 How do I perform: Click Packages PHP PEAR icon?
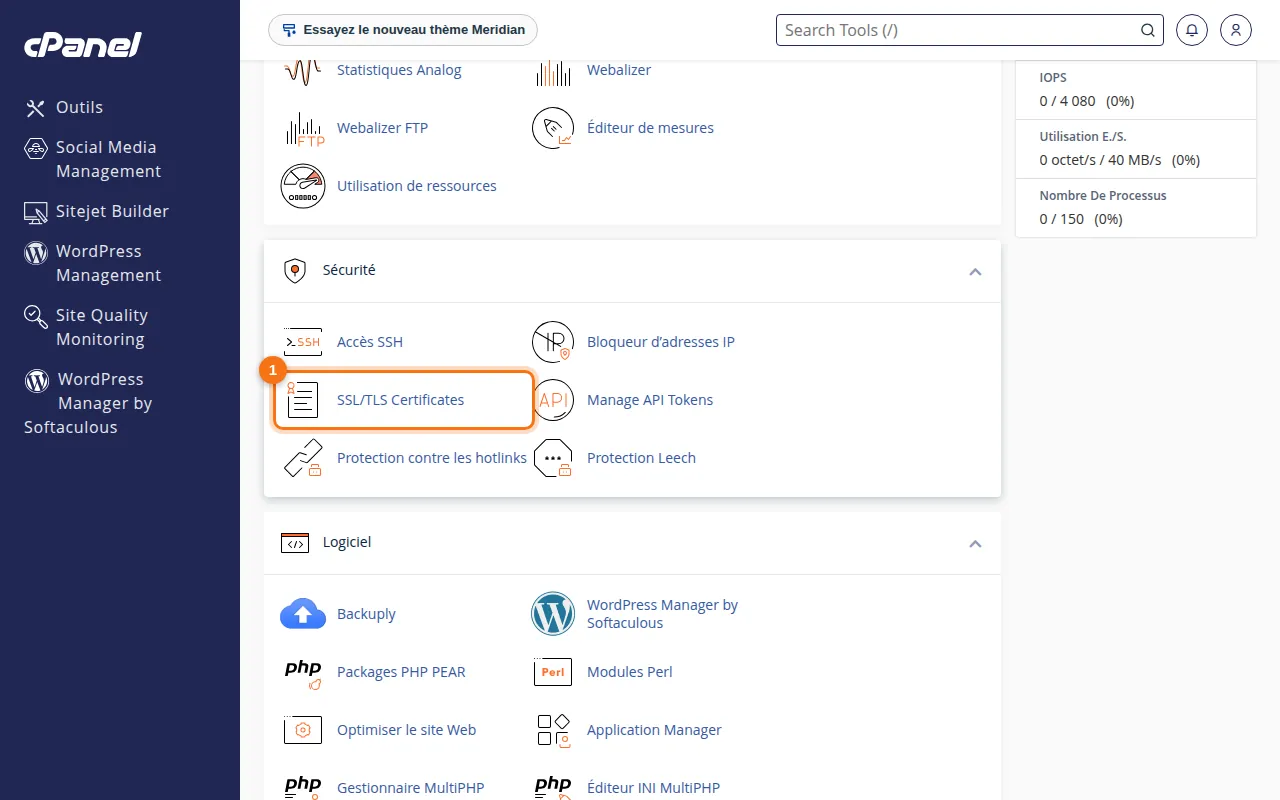pyautogui.click(x=303, y=672)
